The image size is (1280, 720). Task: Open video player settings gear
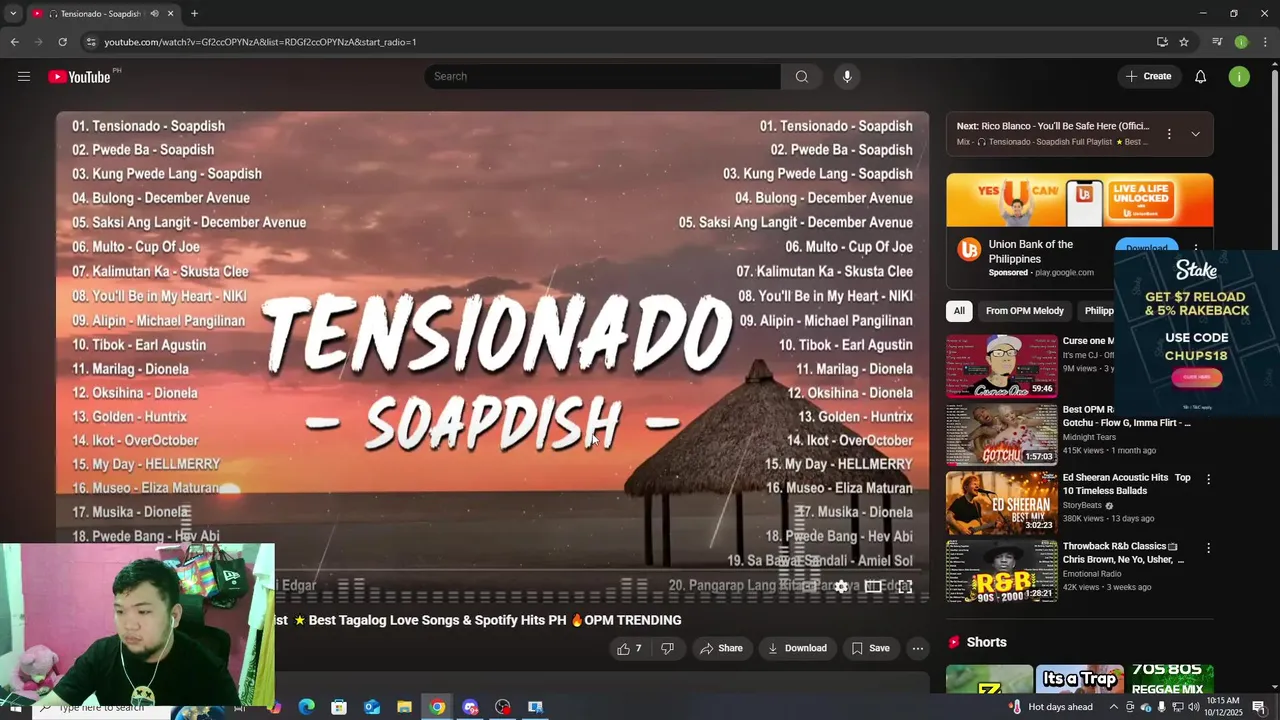click(841, 587)
